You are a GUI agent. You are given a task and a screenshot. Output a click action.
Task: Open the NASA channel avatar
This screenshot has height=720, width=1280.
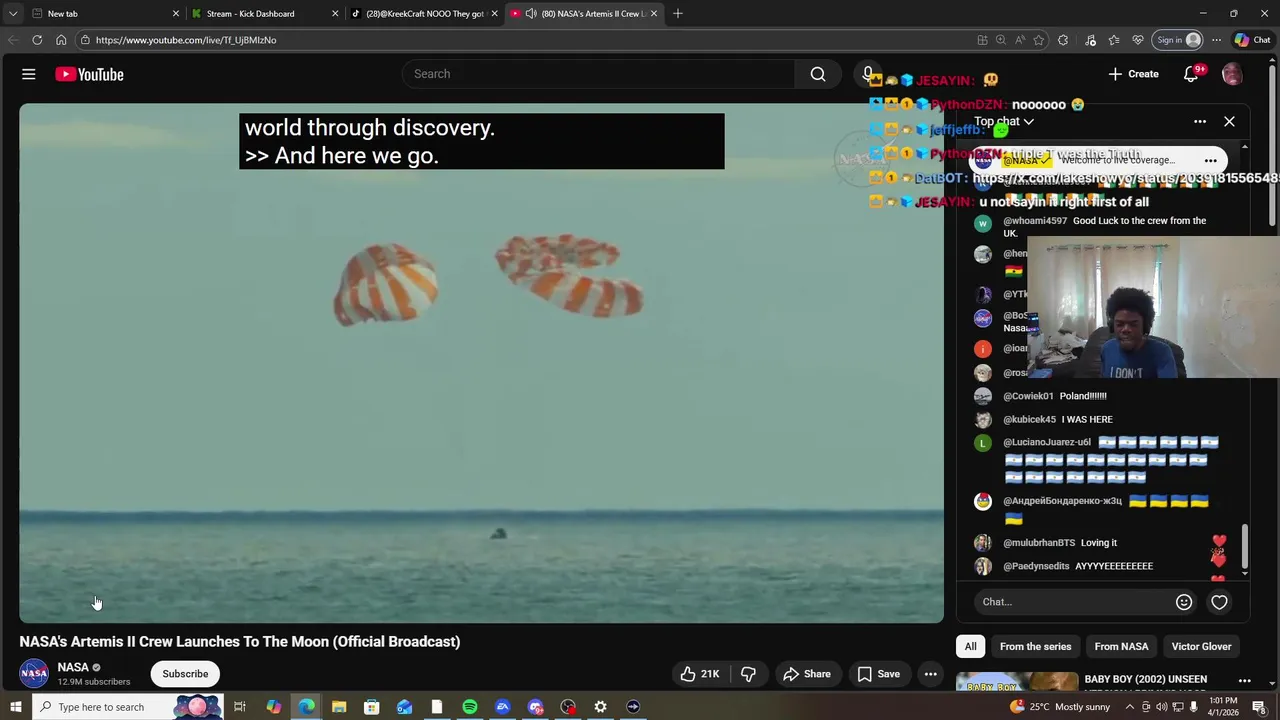tap(34, 674)
